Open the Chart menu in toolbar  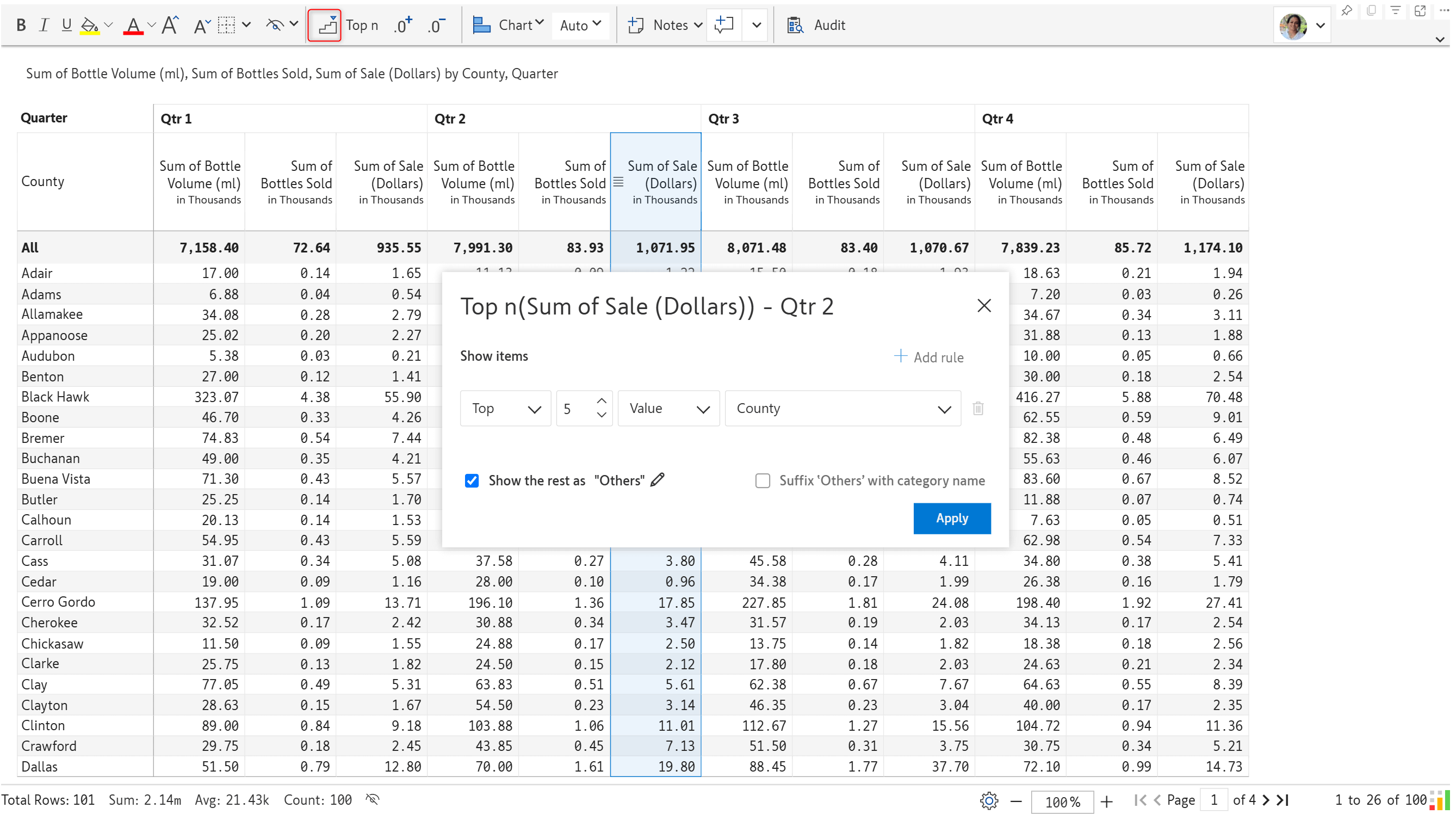509,25
